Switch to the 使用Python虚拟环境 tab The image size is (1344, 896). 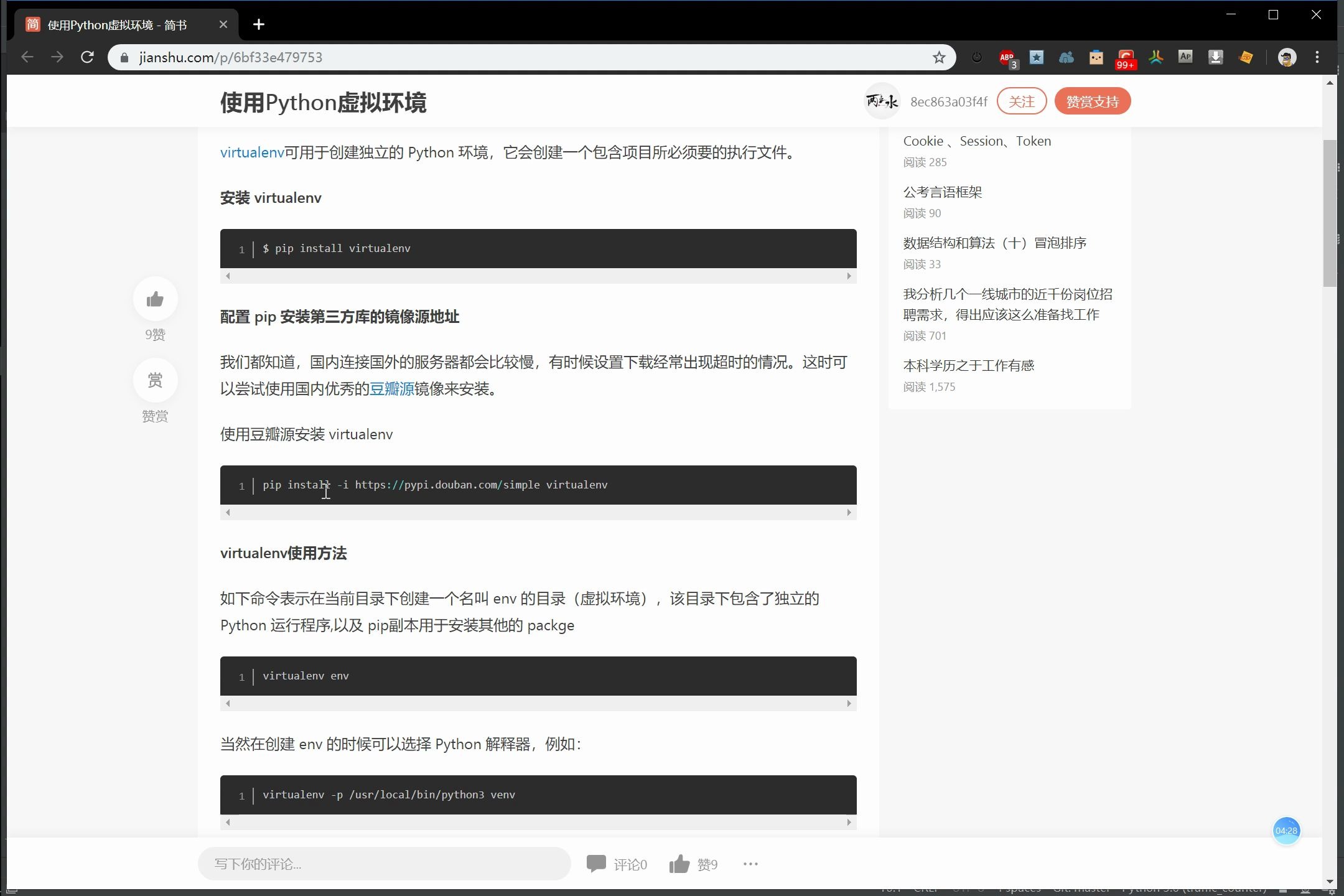[x=124, y=24]
